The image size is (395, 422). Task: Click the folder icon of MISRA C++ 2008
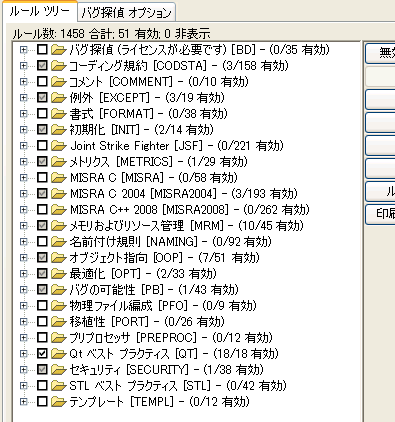[x=59, y=210]
